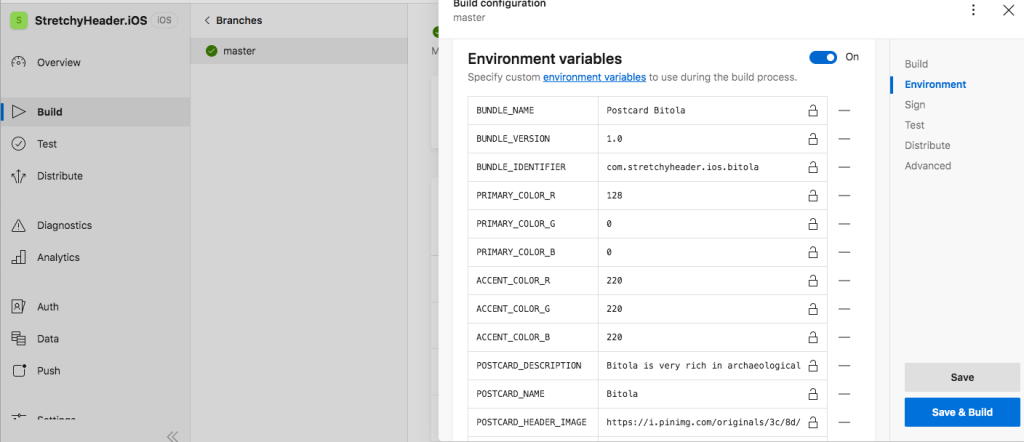
Task: Toggle lock on POSTCARD_NAME value
Action: point(812,394)
